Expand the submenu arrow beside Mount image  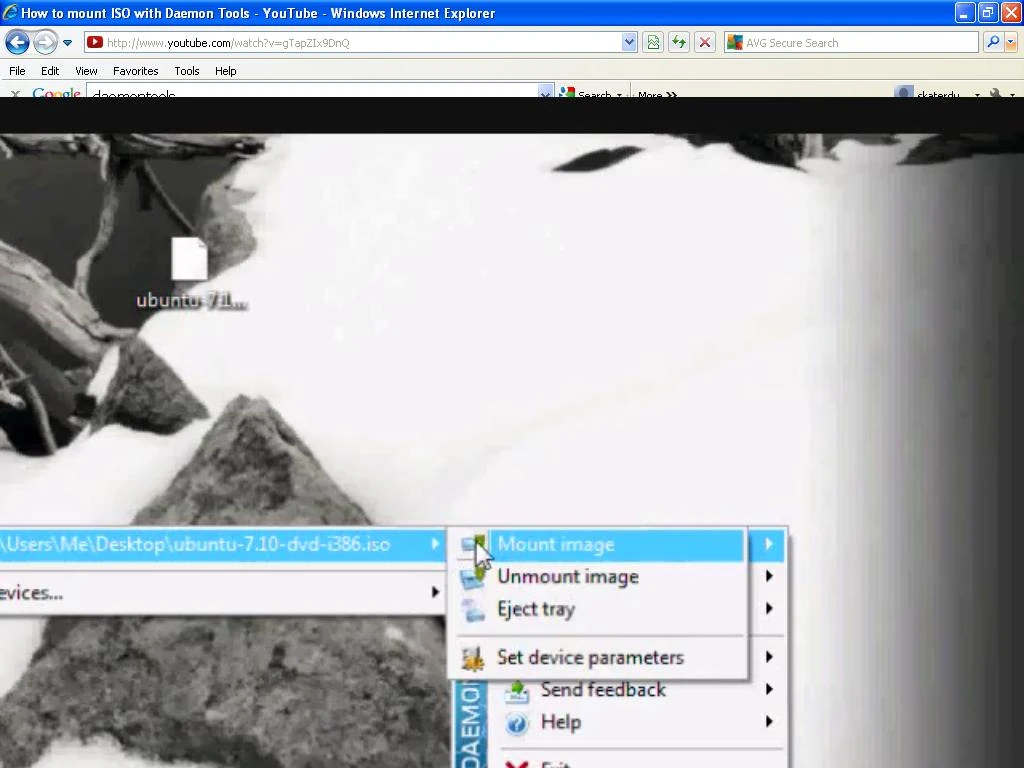[769, 543]
